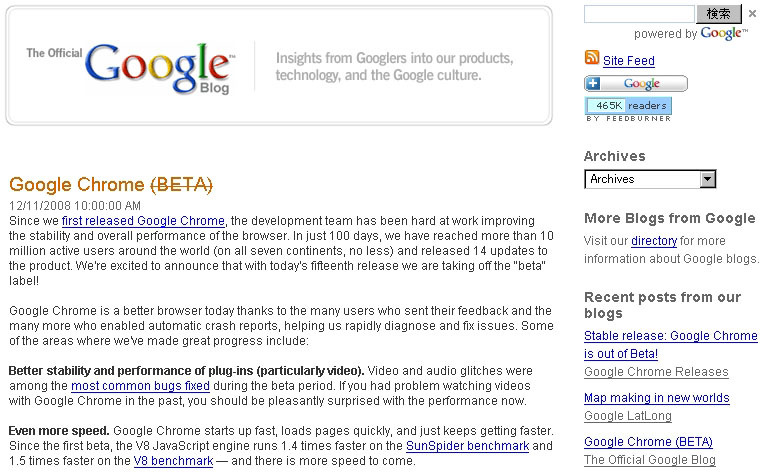
Task: Click the search button with Japanese label
Action: (719, 14)
